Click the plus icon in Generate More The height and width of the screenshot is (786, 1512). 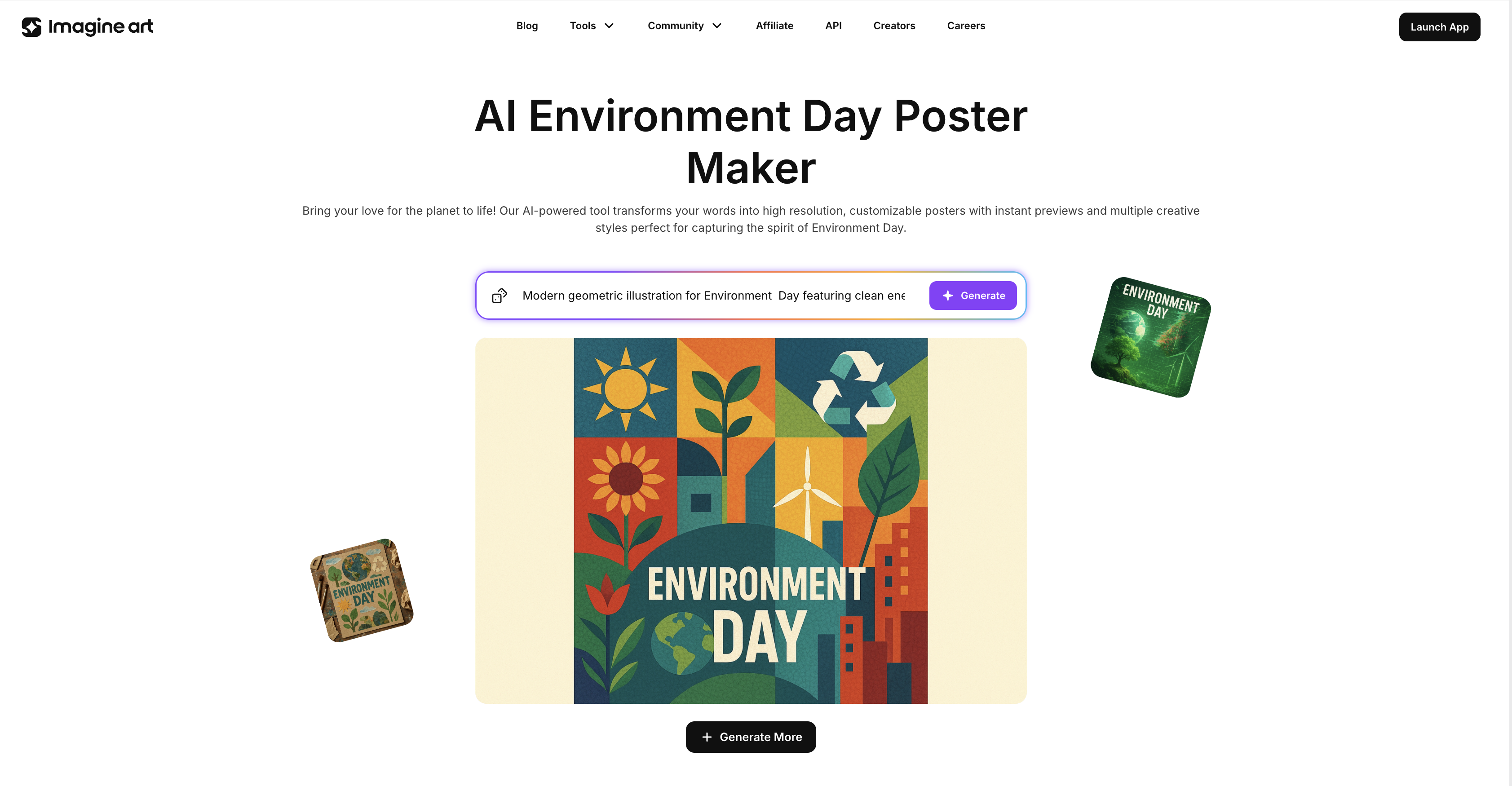707,737
